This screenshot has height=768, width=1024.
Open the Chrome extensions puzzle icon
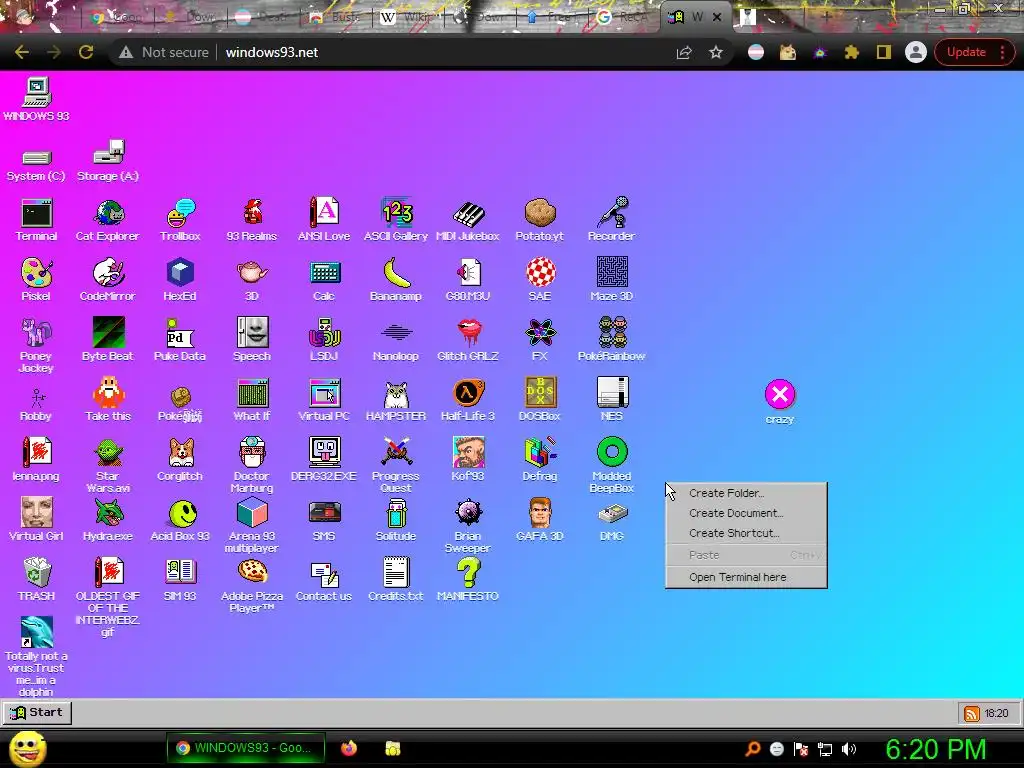852,52
